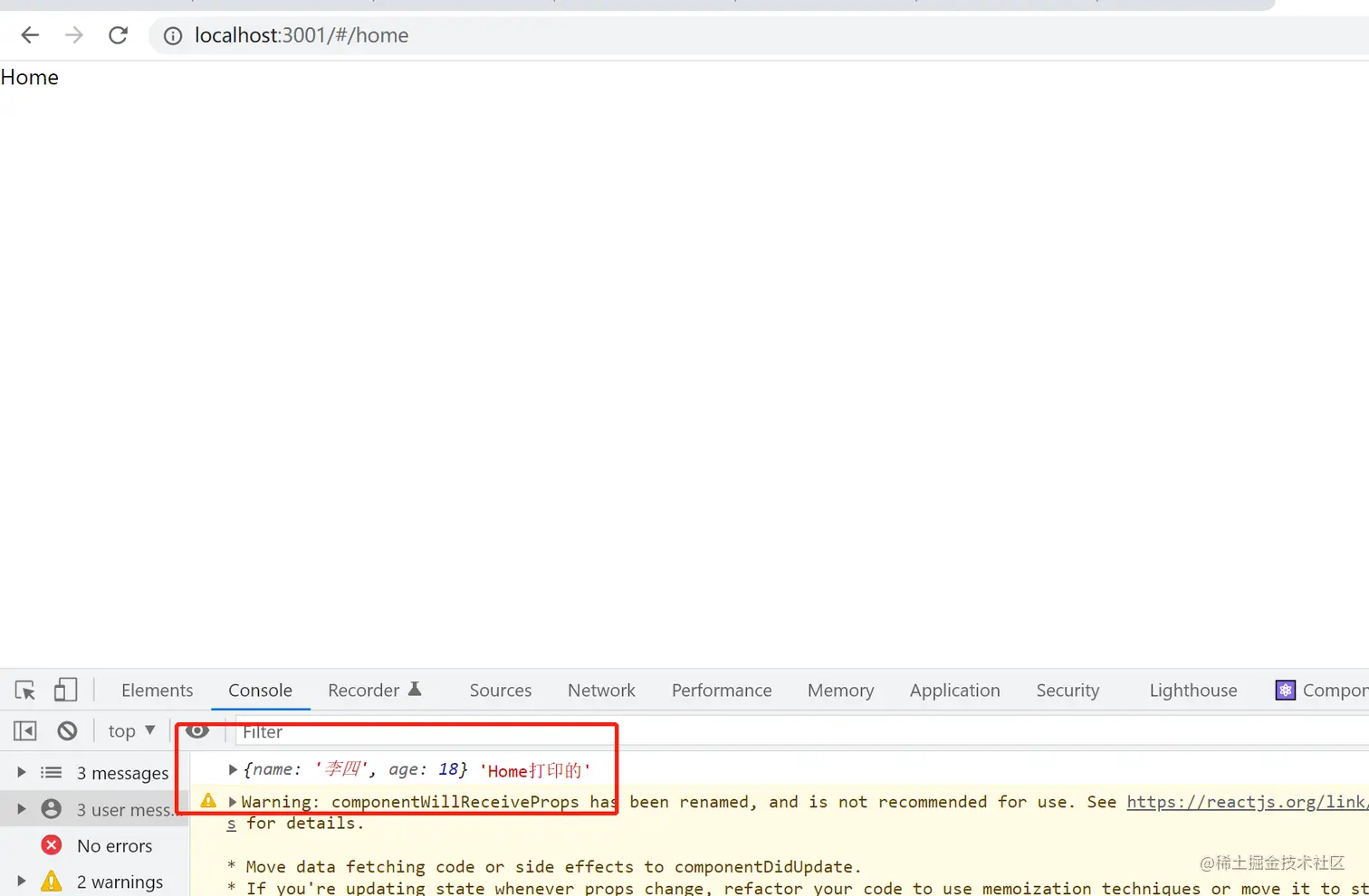Go forward in browser history
This screenshot has width=1369, height=896.
click(74, 35)
